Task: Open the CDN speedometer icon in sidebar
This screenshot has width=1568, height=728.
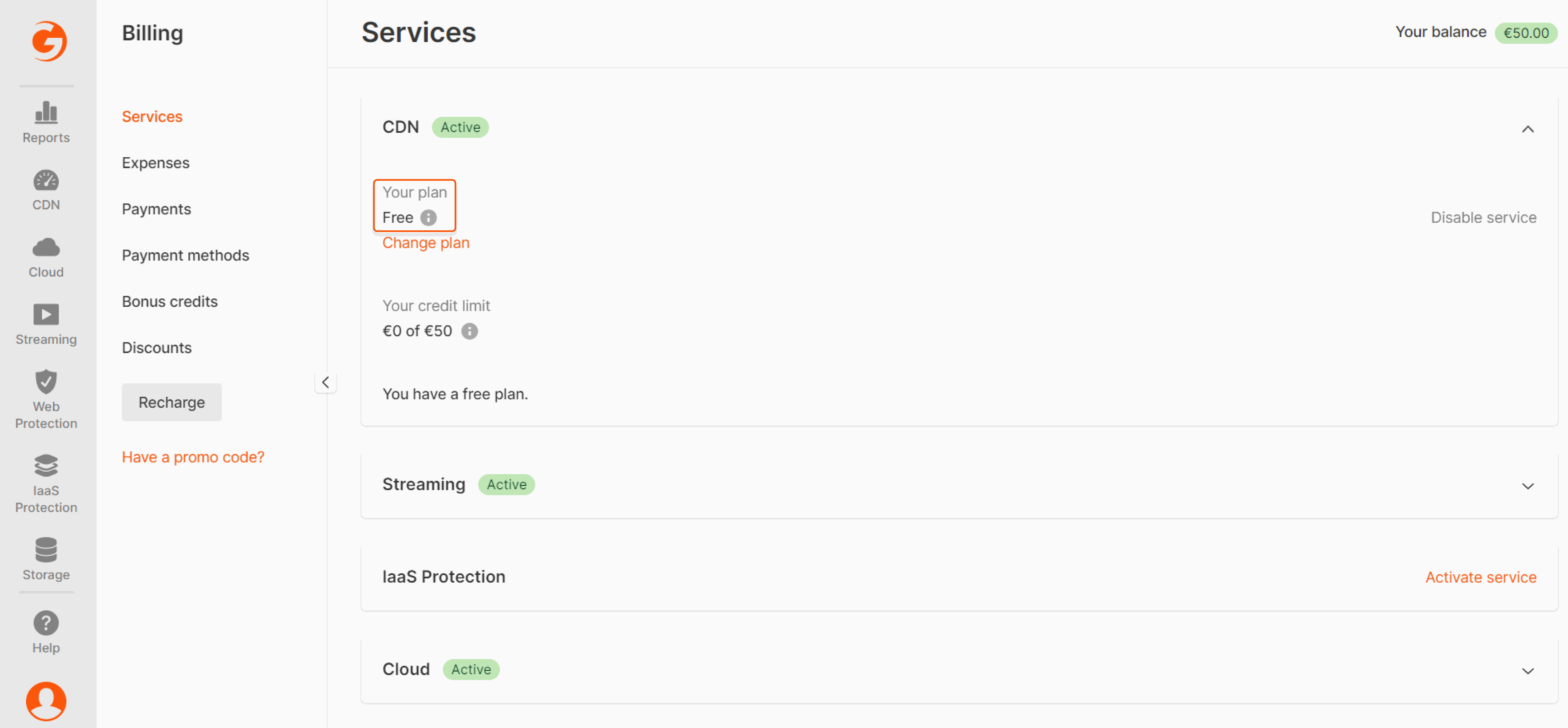Action: 46,180
